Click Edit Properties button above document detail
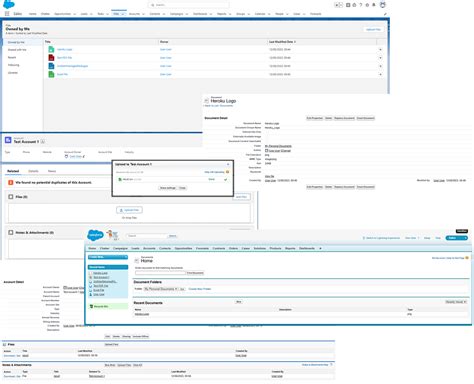 [x=315, y=118]
